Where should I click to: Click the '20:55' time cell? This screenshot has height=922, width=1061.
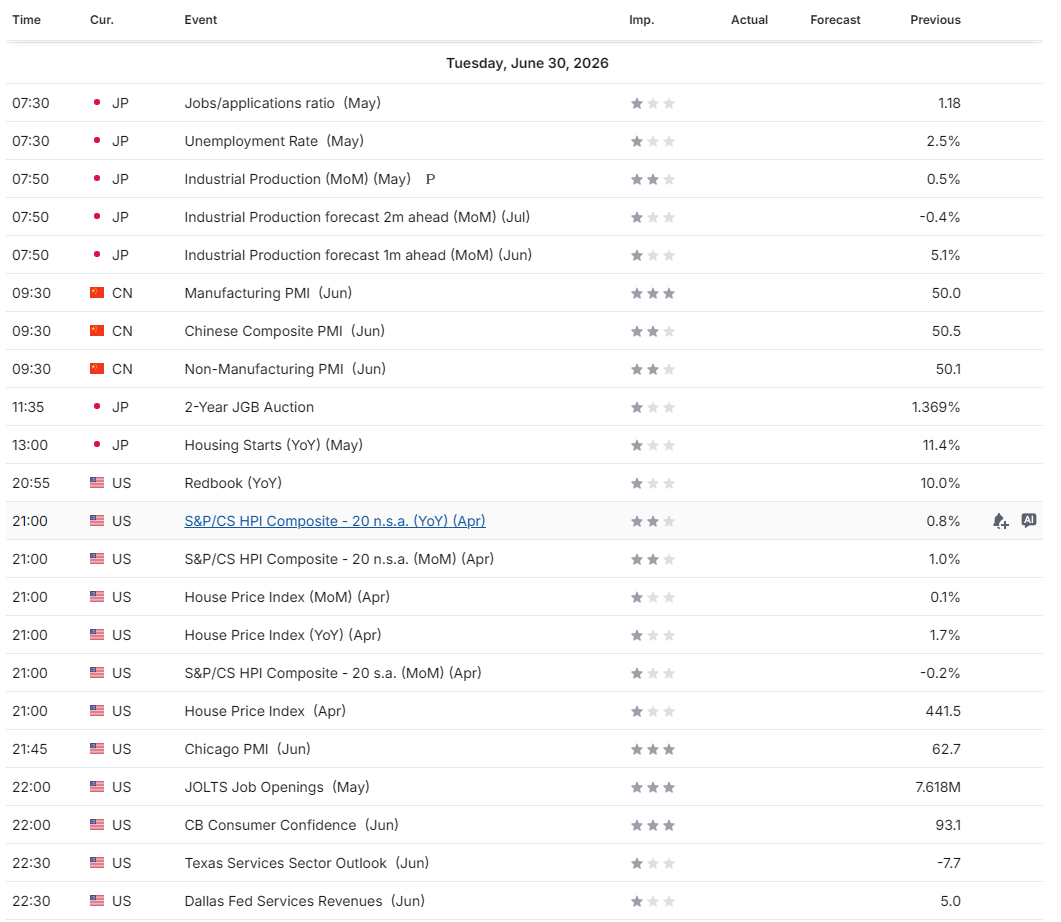[31, 483]
